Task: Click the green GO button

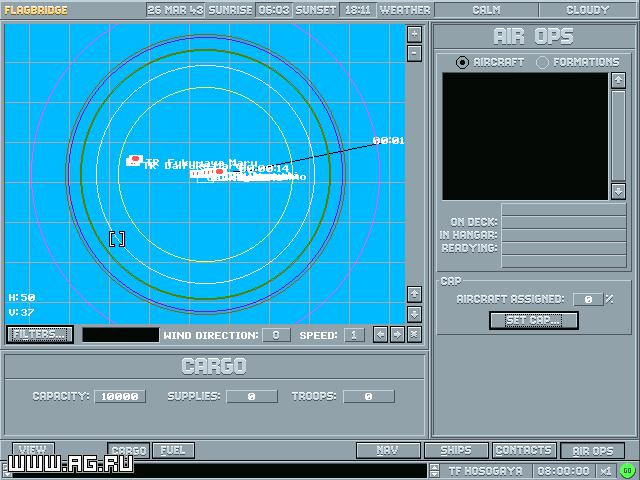Action: pos(628,470)
